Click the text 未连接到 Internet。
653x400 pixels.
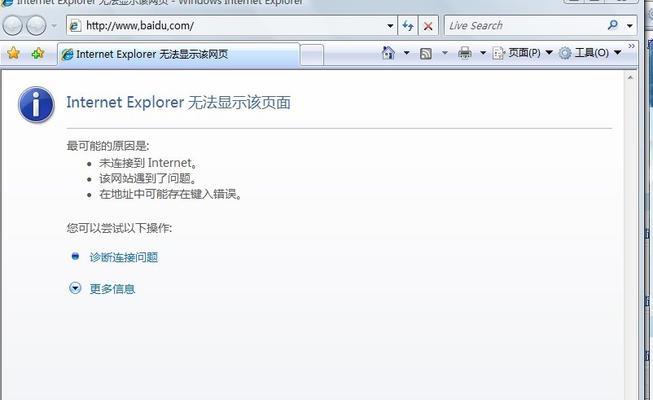(148, 163)
